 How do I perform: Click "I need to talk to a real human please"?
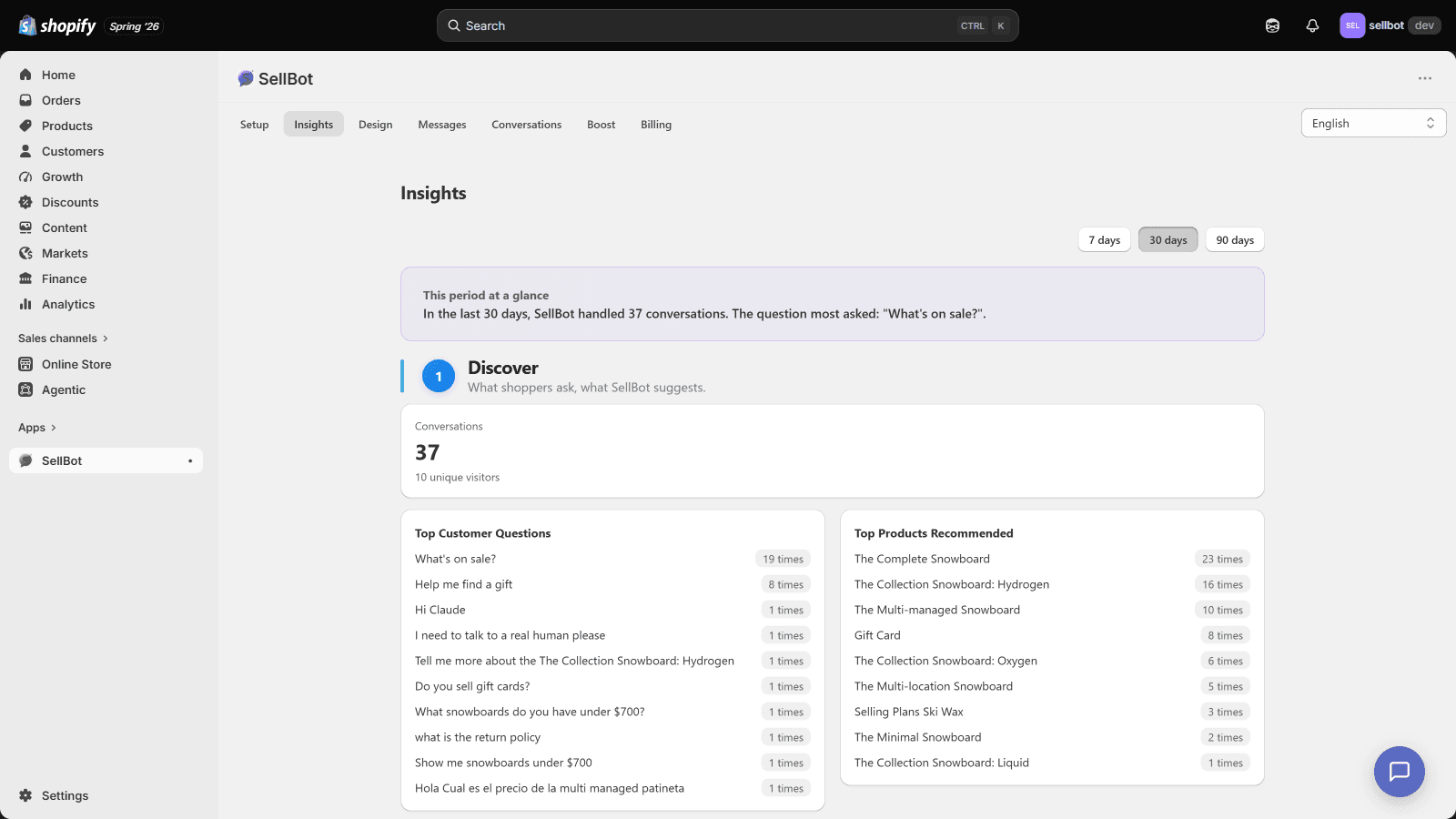click(x=510, y=635)
